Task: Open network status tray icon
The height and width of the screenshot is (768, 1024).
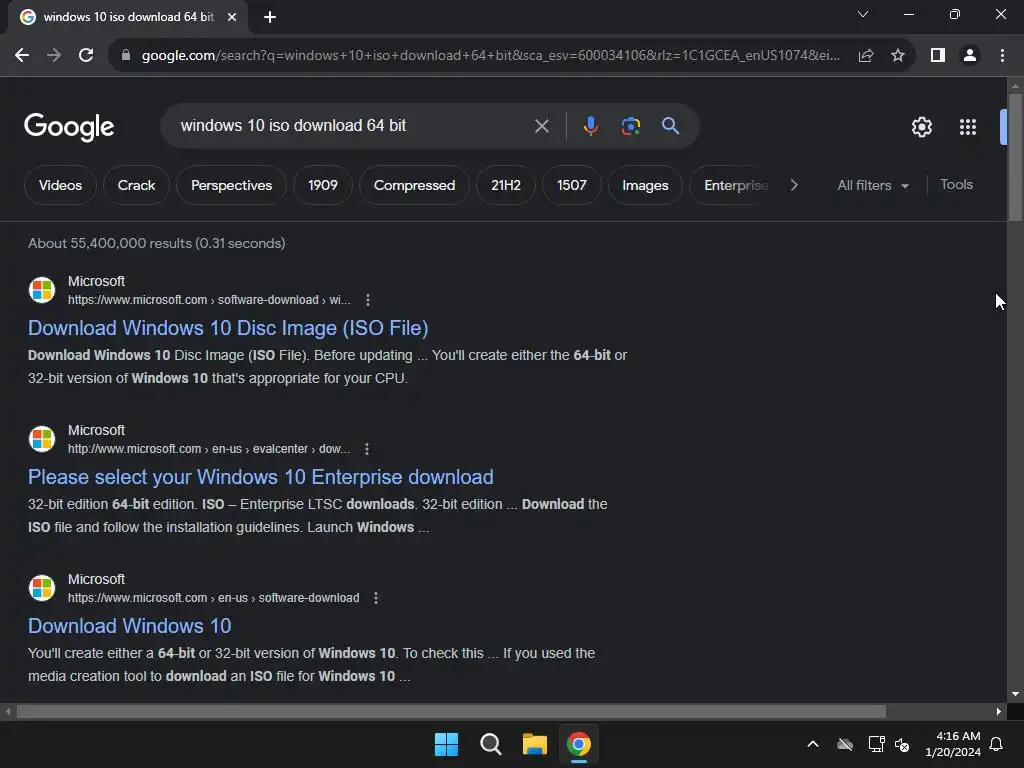Action: (876, 744)
